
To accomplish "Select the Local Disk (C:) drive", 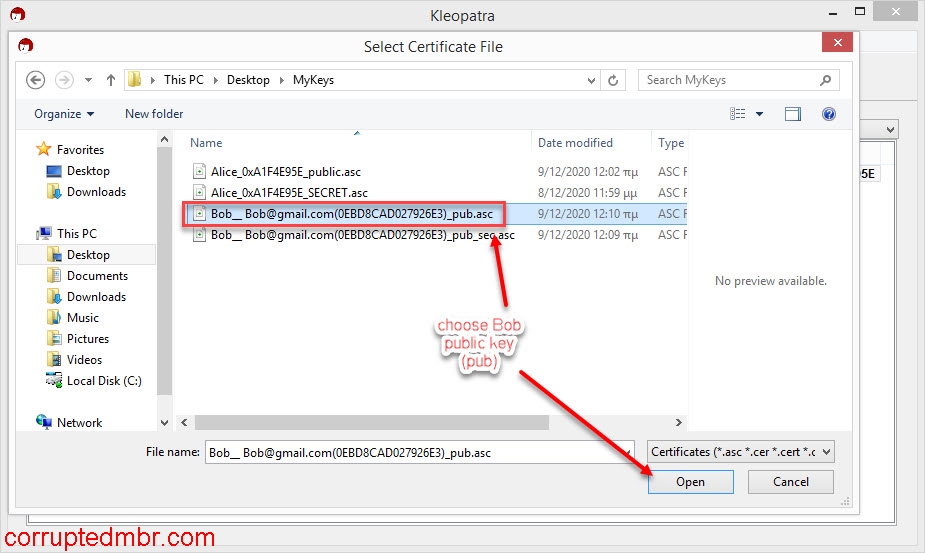I will [104, 381].
